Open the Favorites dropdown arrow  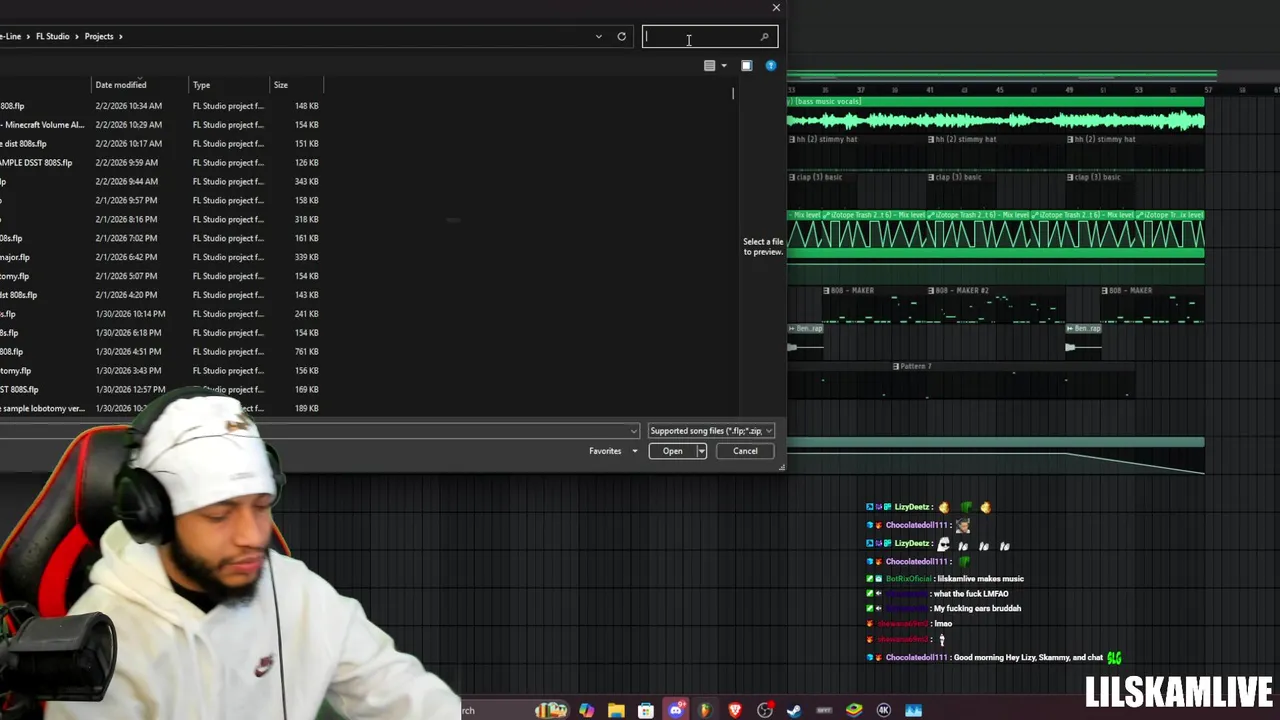634,451
